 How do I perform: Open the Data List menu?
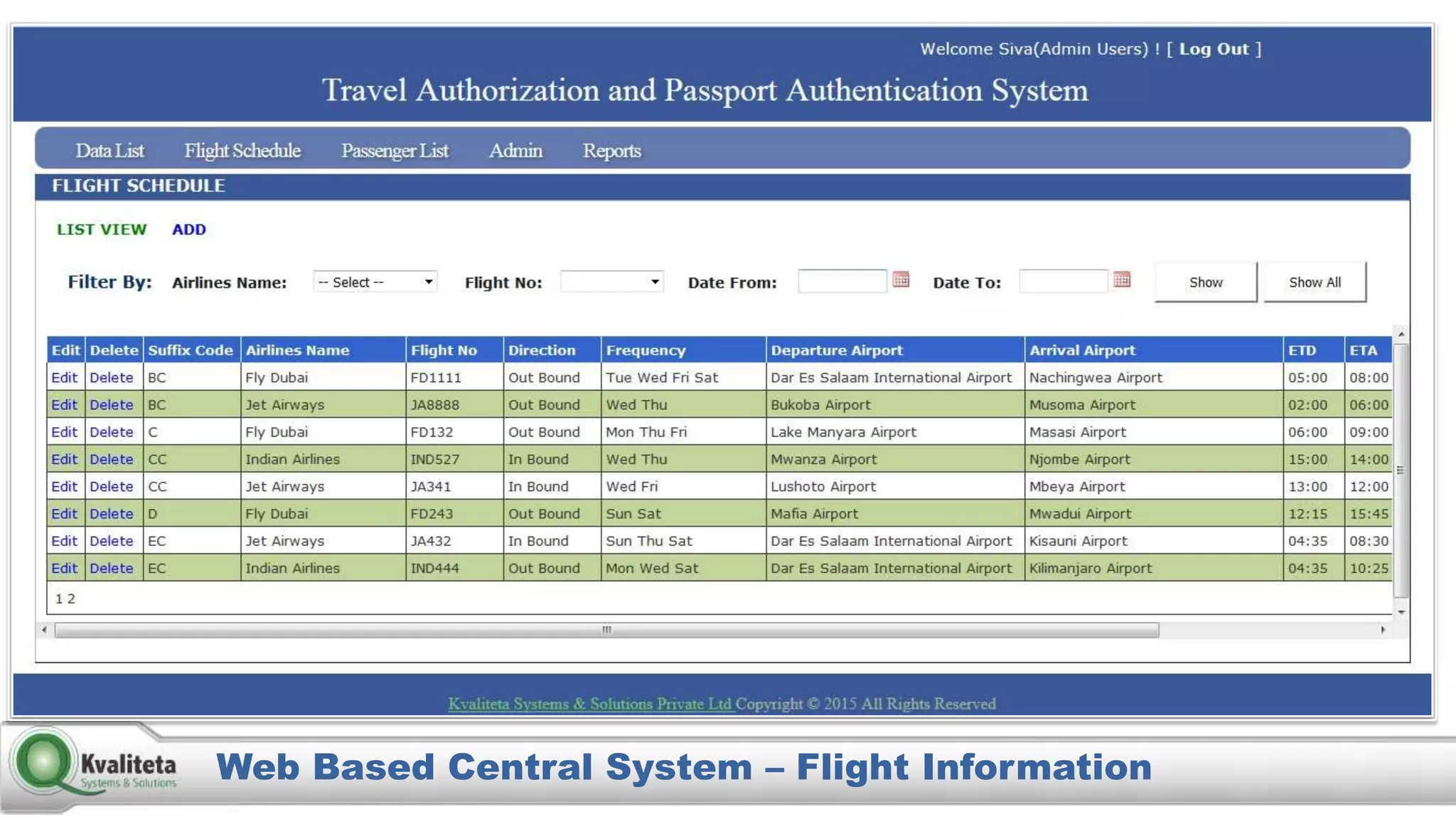point(109,151)
